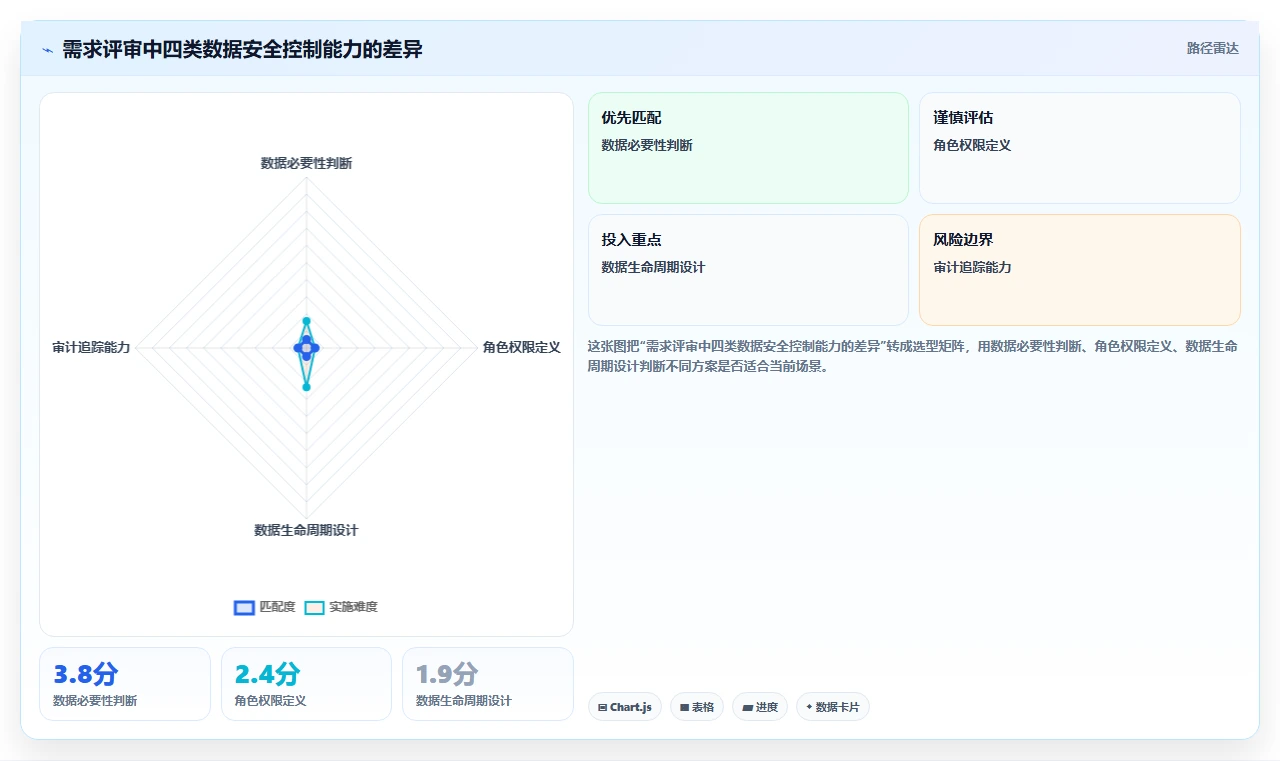The image size is (1280, 761).
Task: Select the Chart.js tag
Action: [x=625, y=707]
